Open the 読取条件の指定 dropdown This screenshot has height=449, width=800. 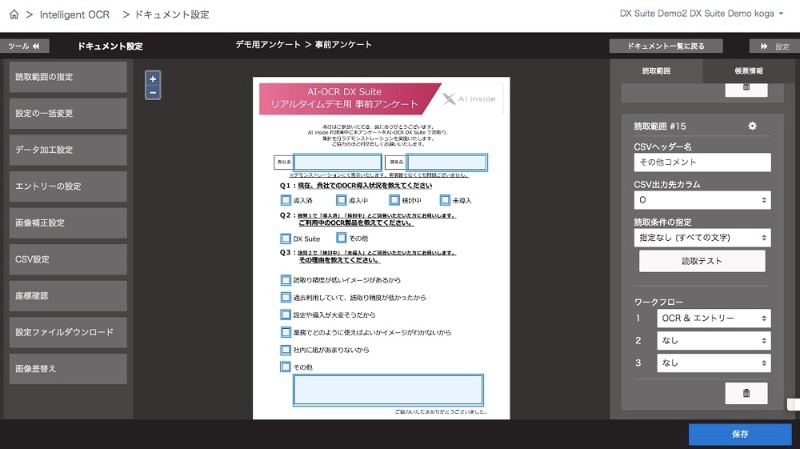click(x=702, y=238)
